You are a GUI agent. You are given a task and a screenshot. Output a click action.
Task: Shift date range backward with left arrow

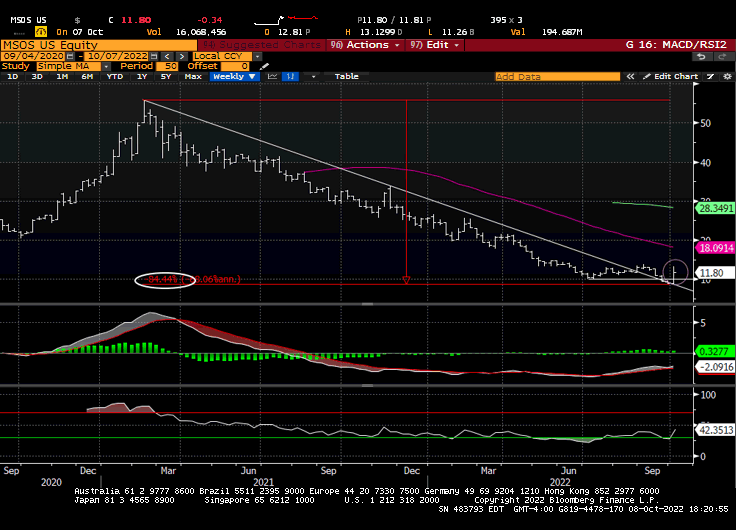[x=168, y=56]
